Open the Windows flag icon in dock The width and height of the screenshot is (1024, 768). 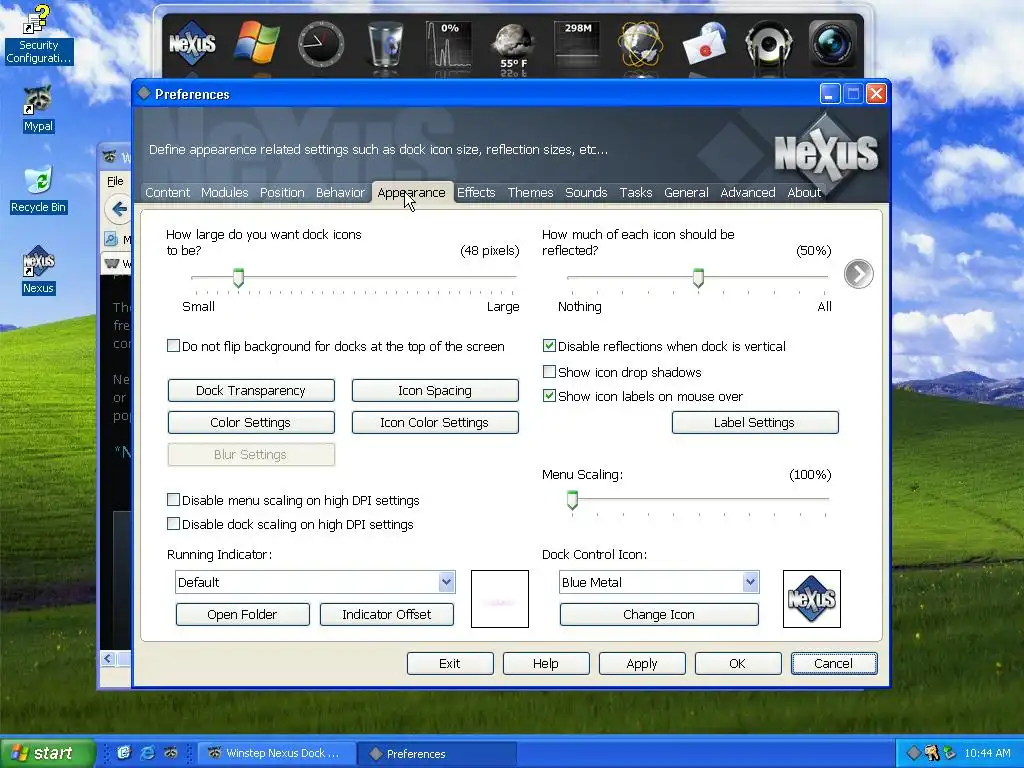click(x=257, y=44)
